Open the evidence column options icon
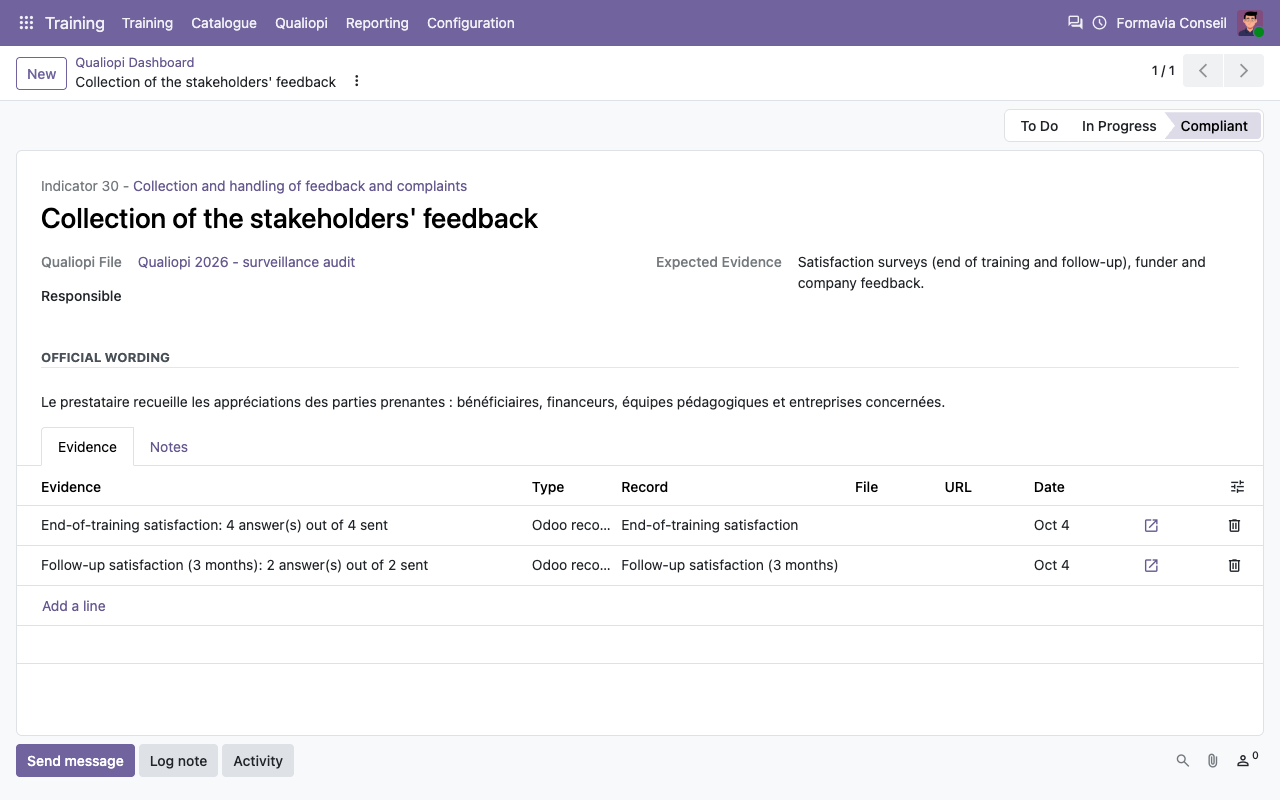1280x800 pixels. [x=1237, y=487]
